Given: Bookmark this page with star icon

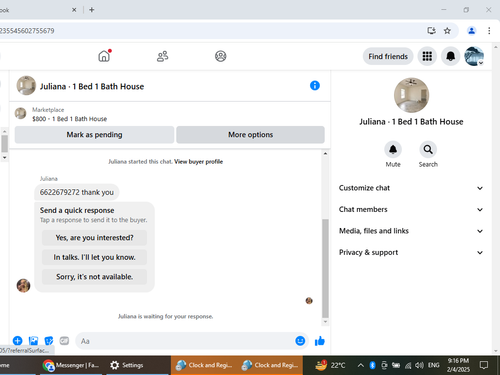Looking at the screenshot, I should [447, 31].
